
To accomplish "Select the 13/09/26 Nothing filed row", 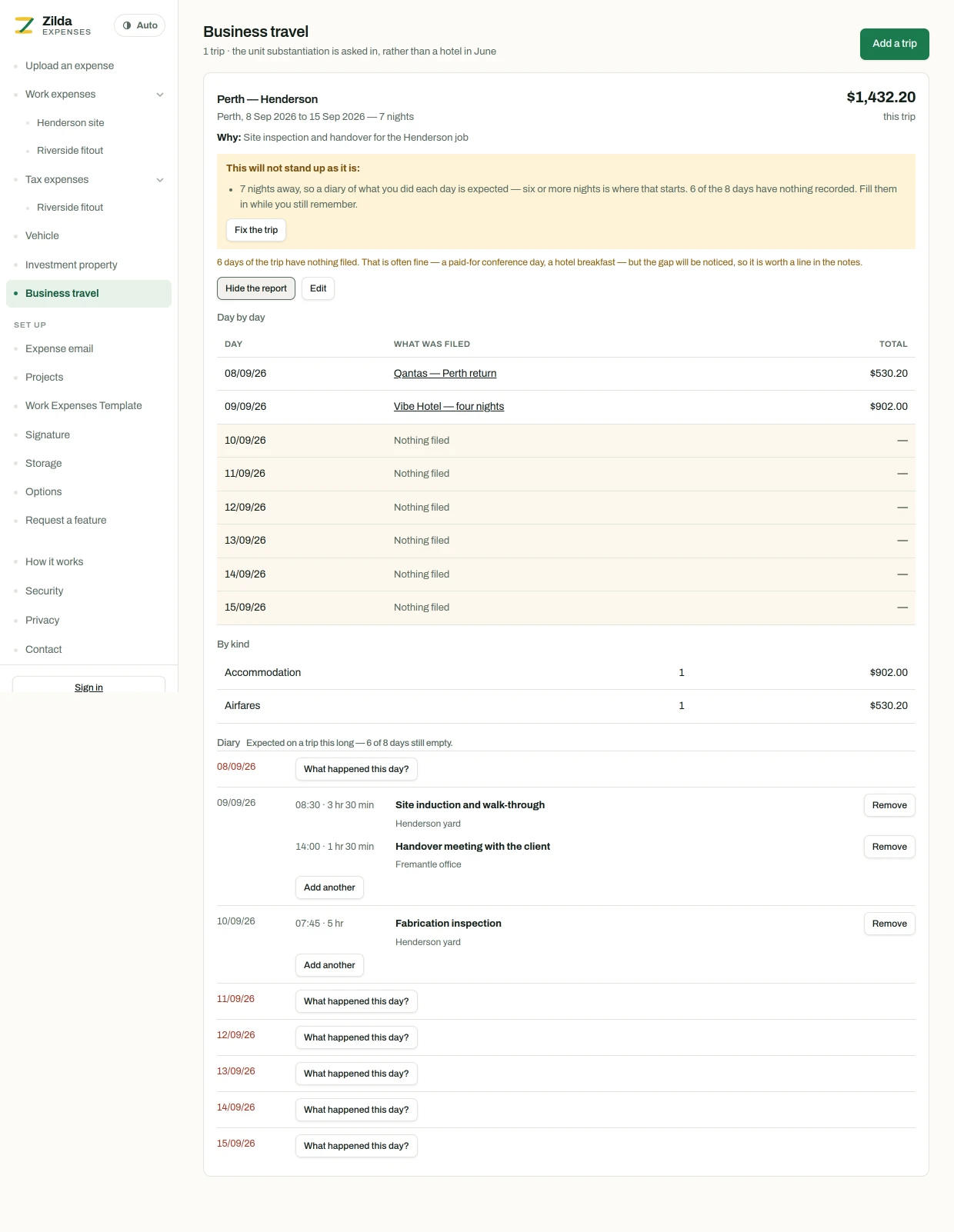I will click(x=566, y=541).
